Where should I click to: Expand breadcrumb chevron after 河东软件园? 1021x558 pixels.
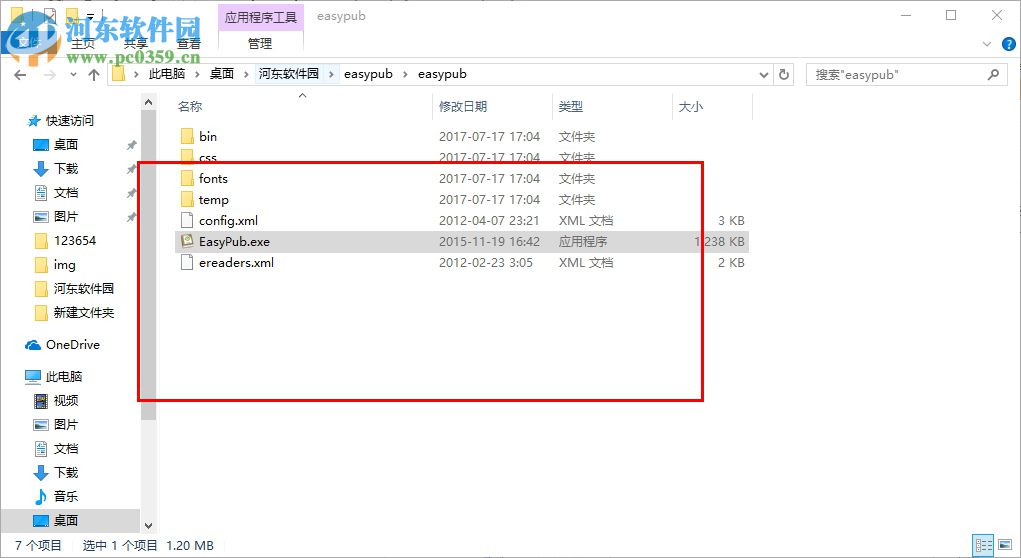[331, 74]
